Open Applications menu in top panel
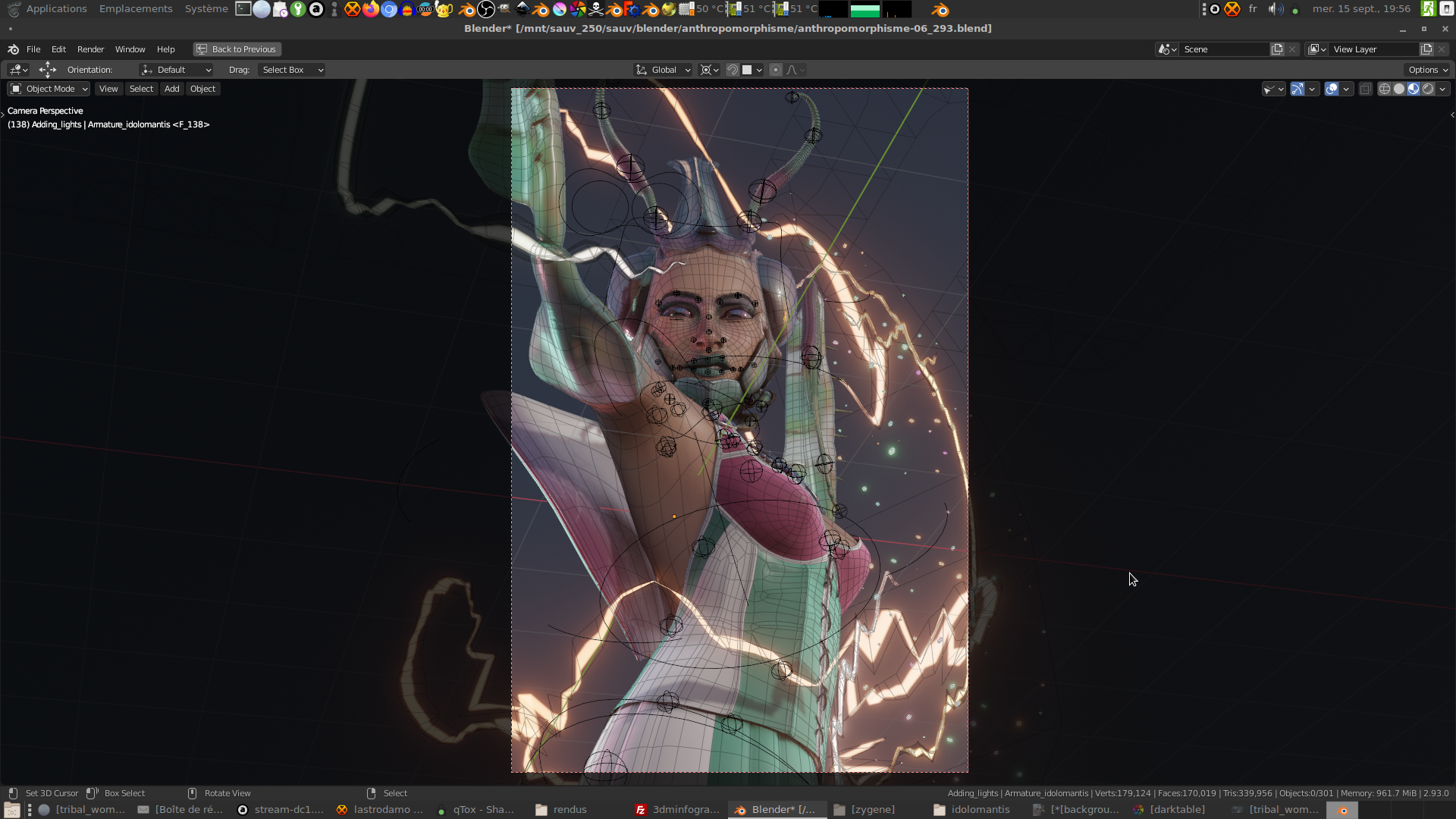Screen dimensions: 1456x819 [56, 9]
